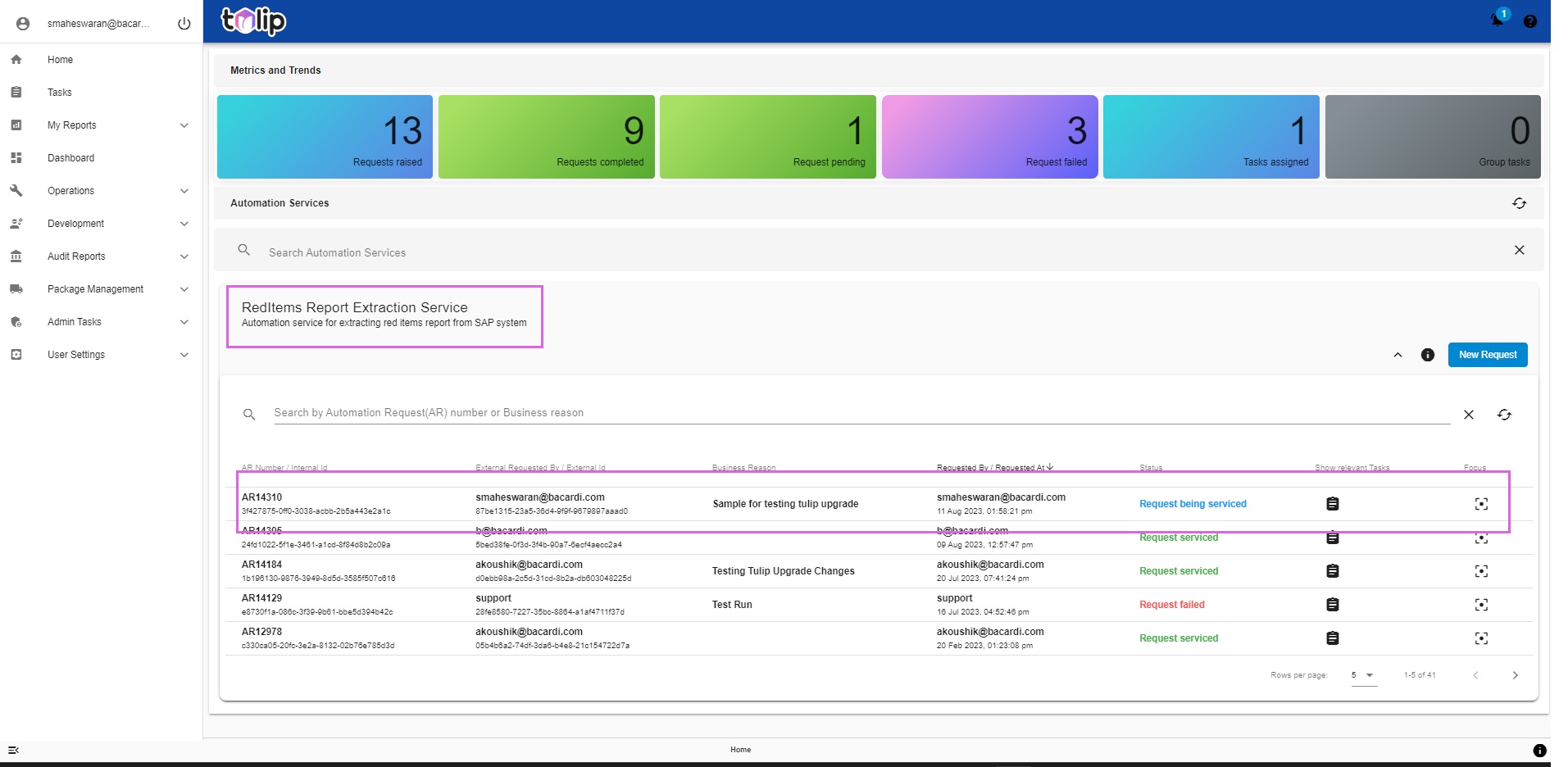Show relevant tasks for AR12978
The width and height of the screenshot is (1568, 767).
[1333, 638]
